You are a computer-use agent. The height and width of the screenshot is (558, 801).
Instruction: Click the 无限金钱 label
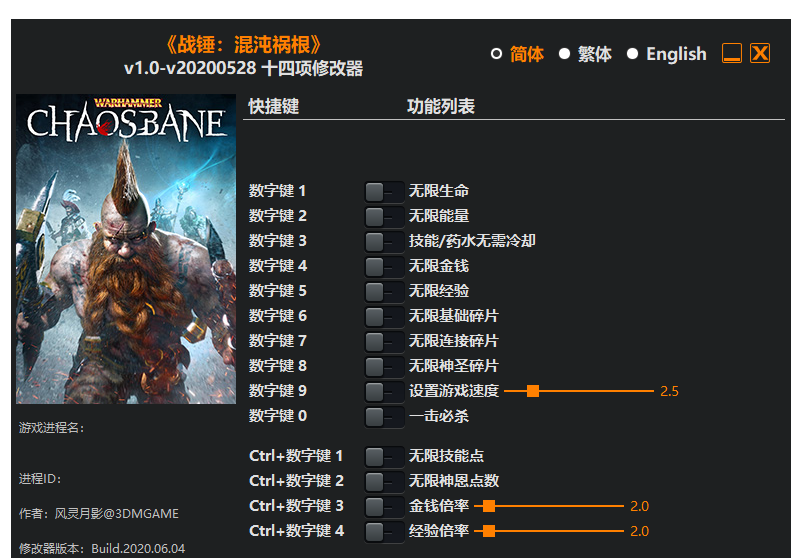[x=439, y=266]
